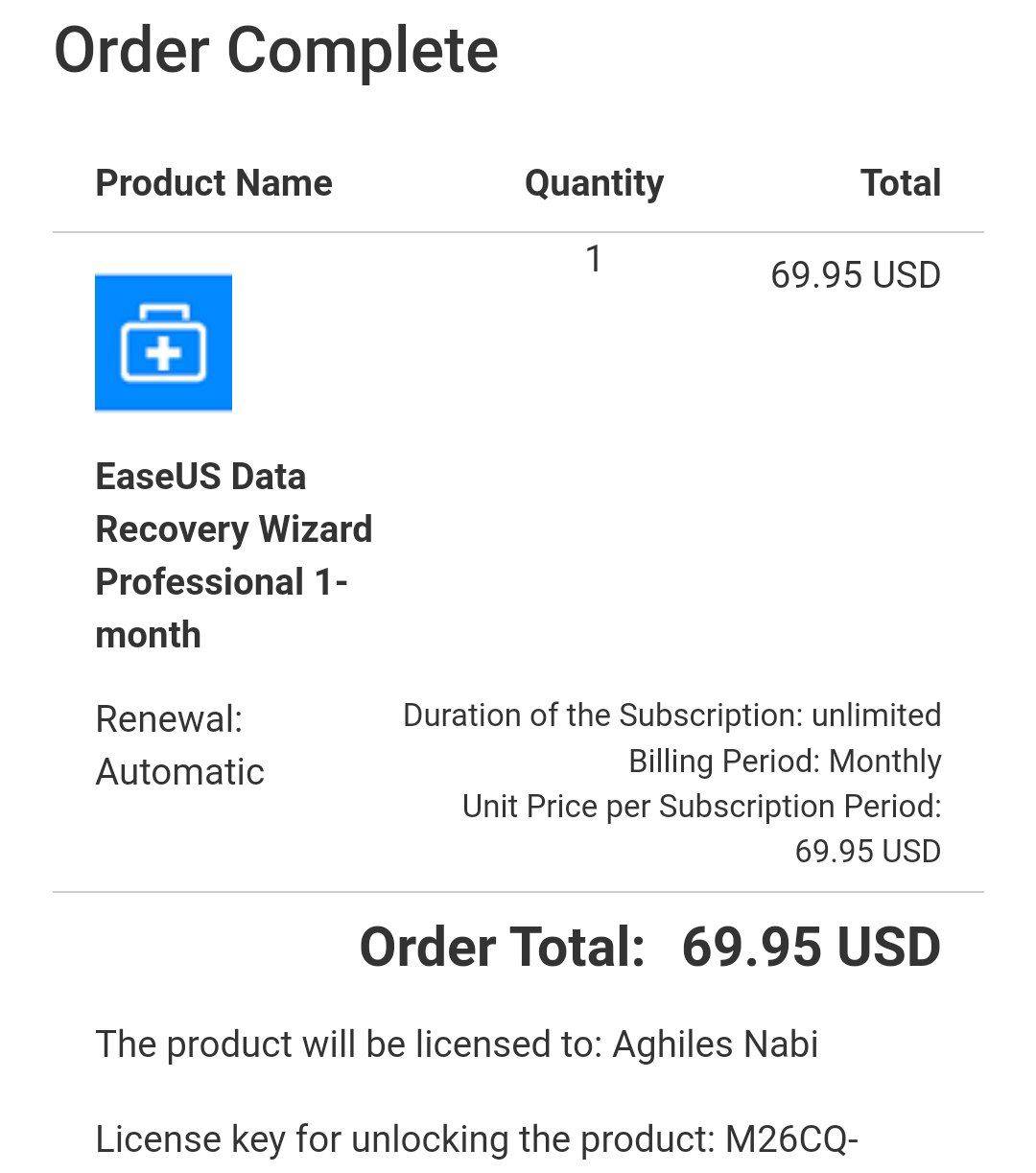Click Duration of the Subscription: unlimited text
Image resolution: width=1036 pixels, height=1173 pixels.
tap(671, 716)
